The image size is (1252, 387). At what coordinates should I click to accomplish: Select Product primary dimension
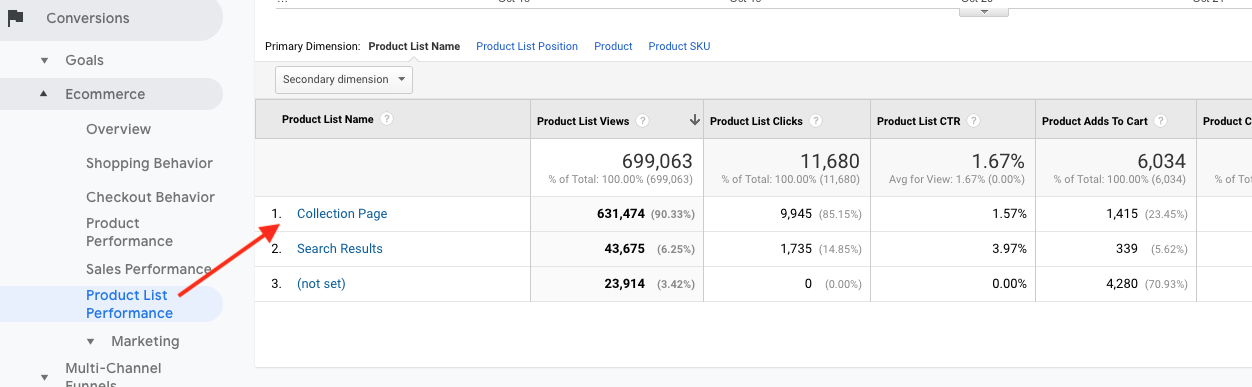(613, 46)
